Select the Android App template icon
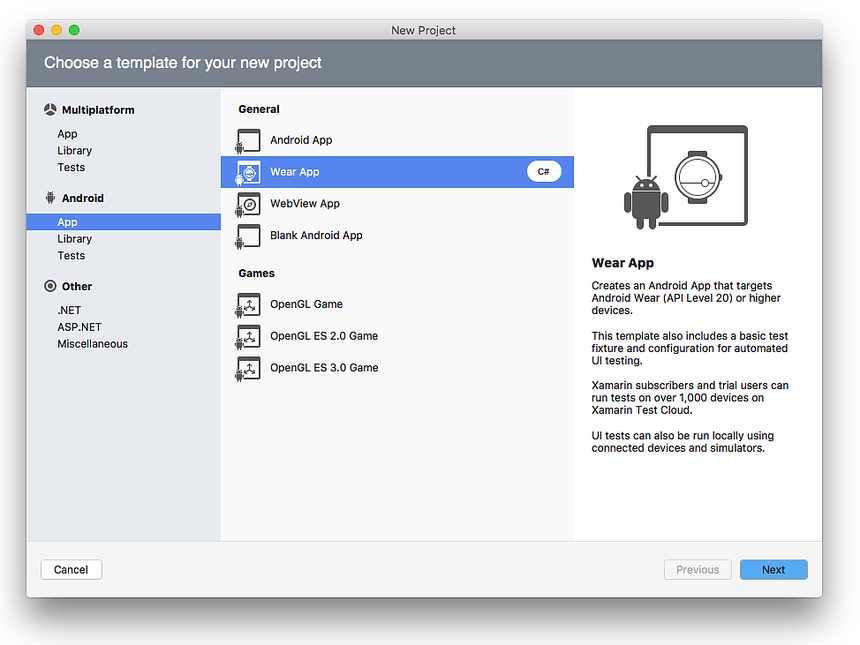This screenshot has height=645, width=860. click(247, 140)
